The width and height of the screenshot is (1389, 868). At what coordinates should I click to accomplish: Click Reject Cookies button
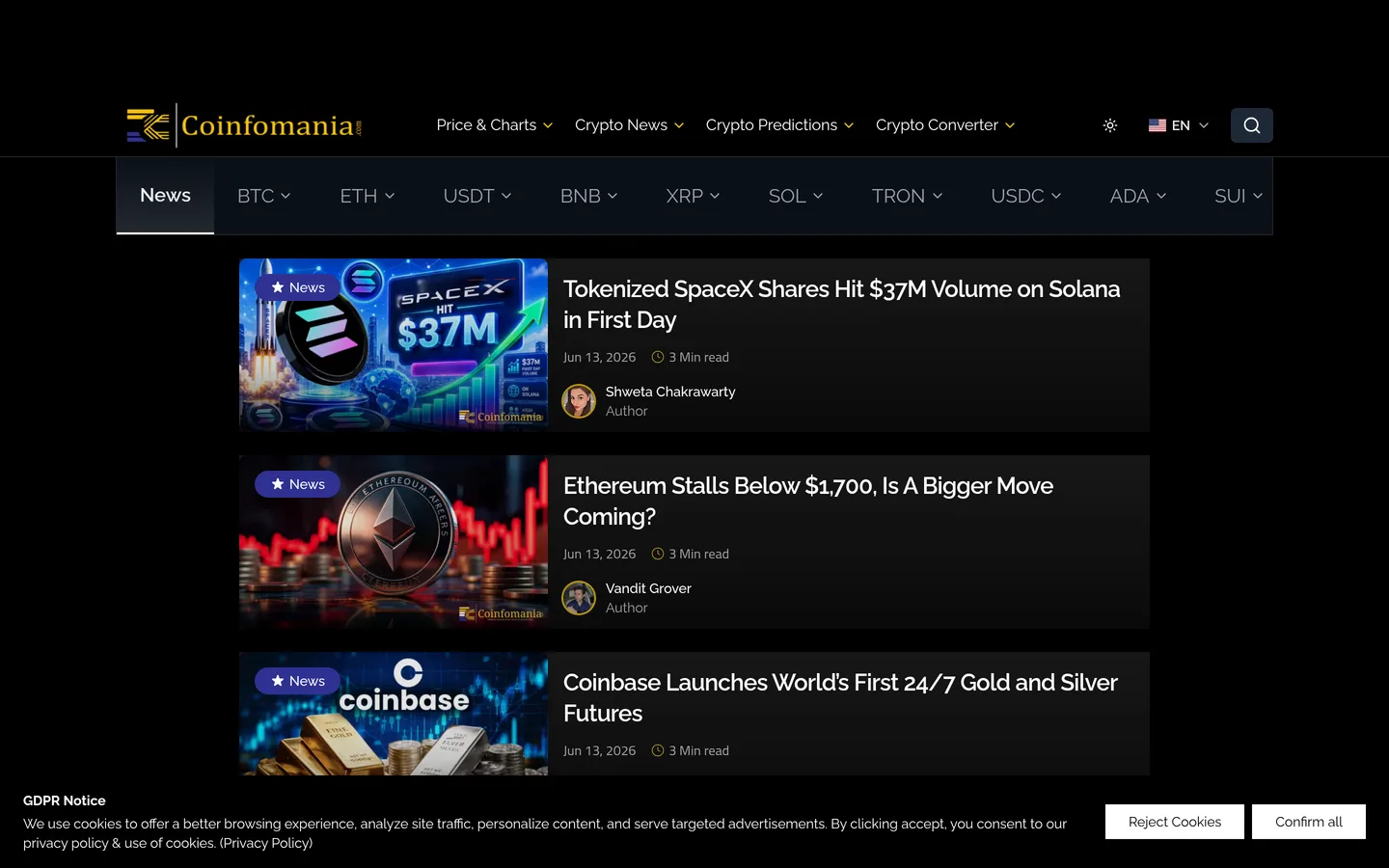(x=1175, y=822)
